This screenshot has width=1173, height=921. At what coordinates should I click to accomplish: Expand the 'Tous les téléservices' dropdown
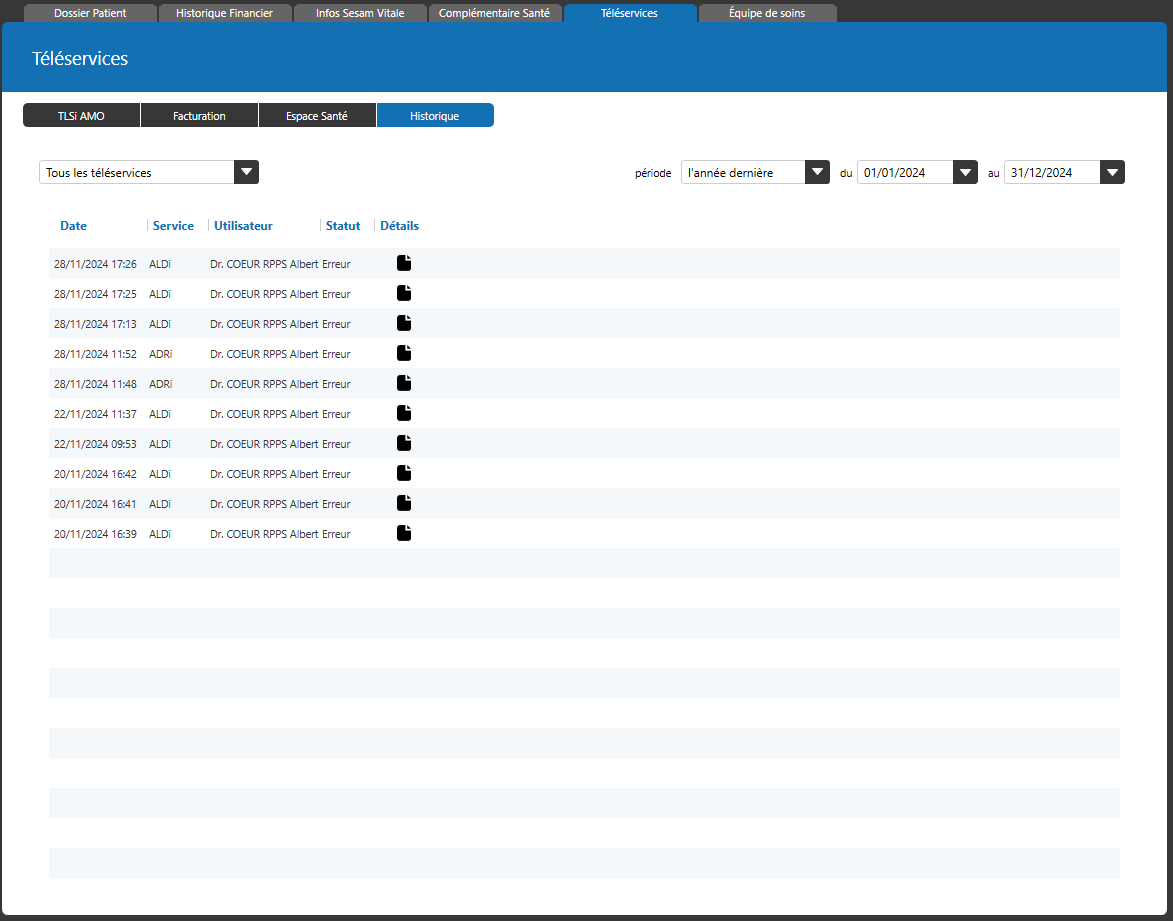click(246, 172)
